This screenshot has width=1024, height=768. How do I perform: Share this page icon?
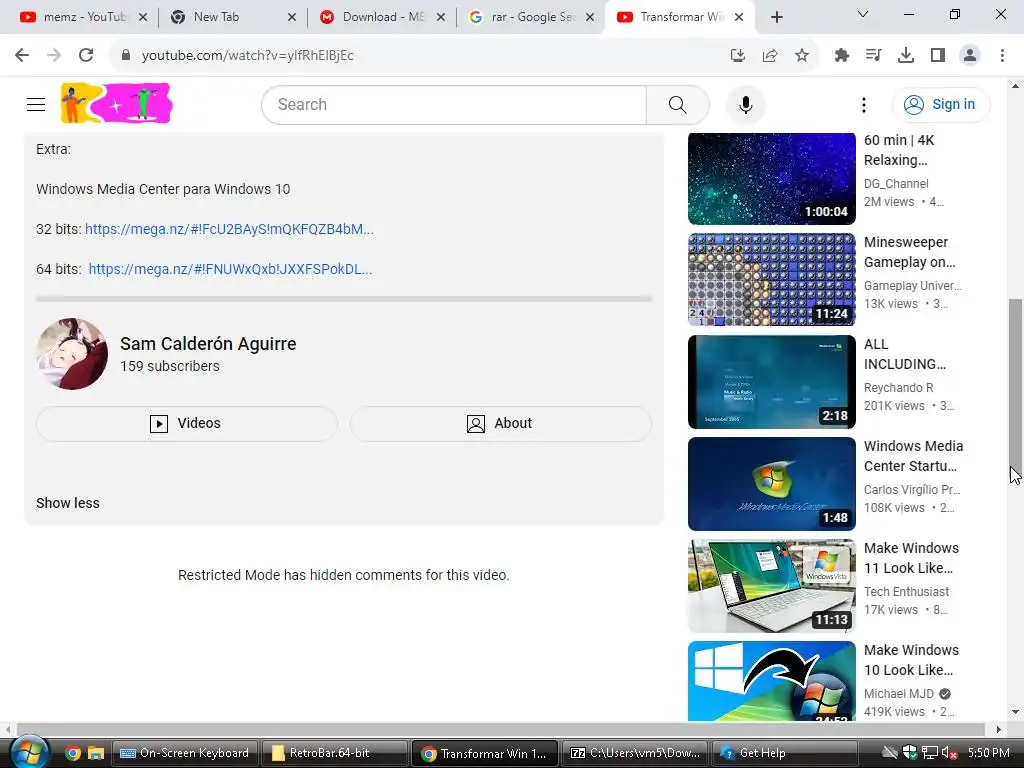point(770,56)
